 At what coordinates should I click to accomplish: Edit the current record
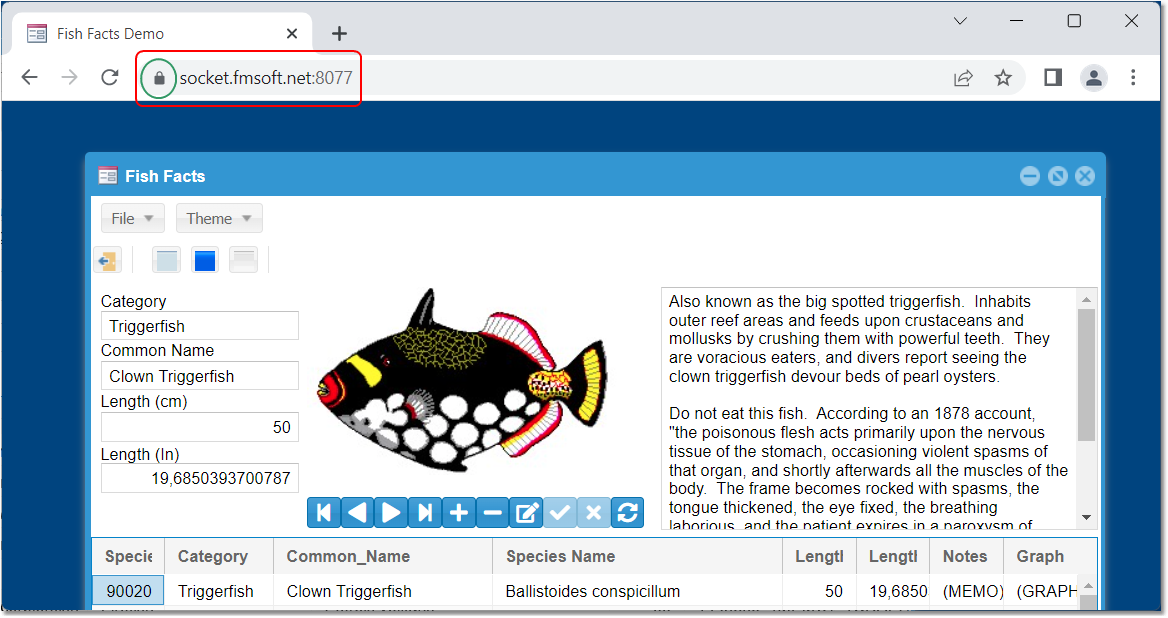(526, 513)
